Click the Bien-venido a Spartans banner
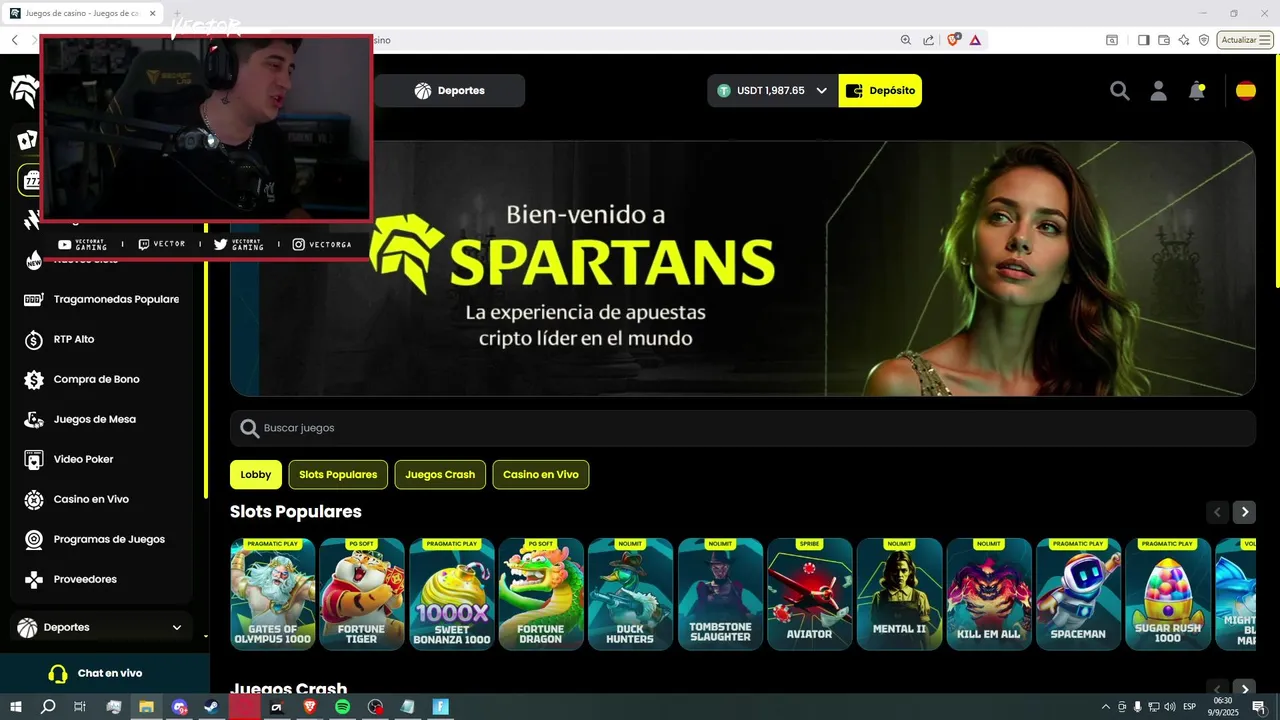The width and height of the screenshot is (1280, 720). 743,268
